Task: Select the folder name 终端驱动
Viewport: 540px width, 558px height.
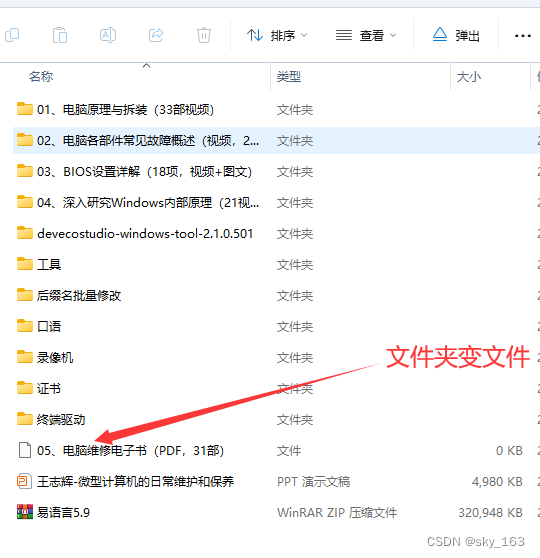Action: tap(61, 419)
